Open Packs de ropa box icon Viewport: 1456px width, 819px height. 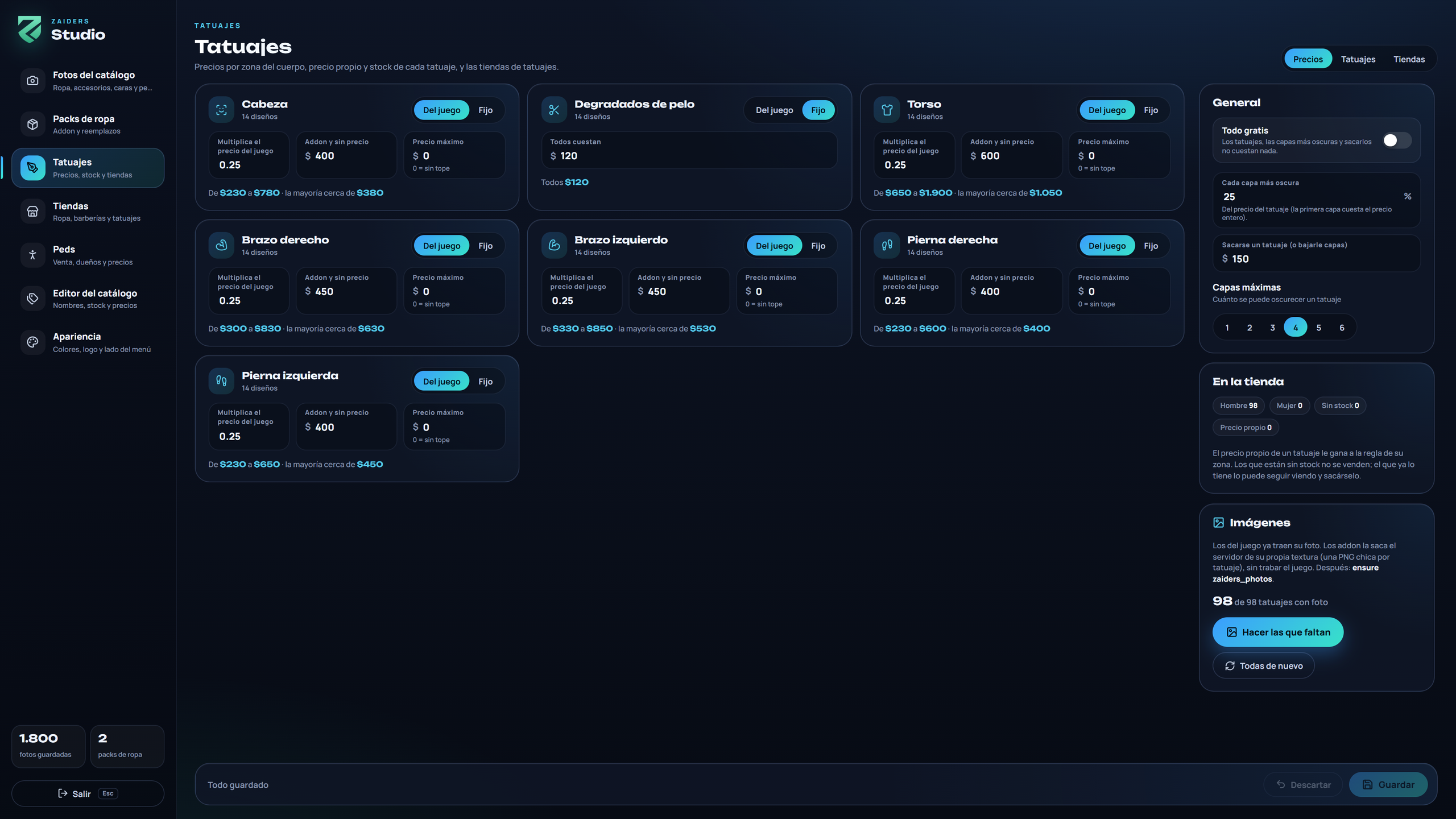tap(32, 124)
